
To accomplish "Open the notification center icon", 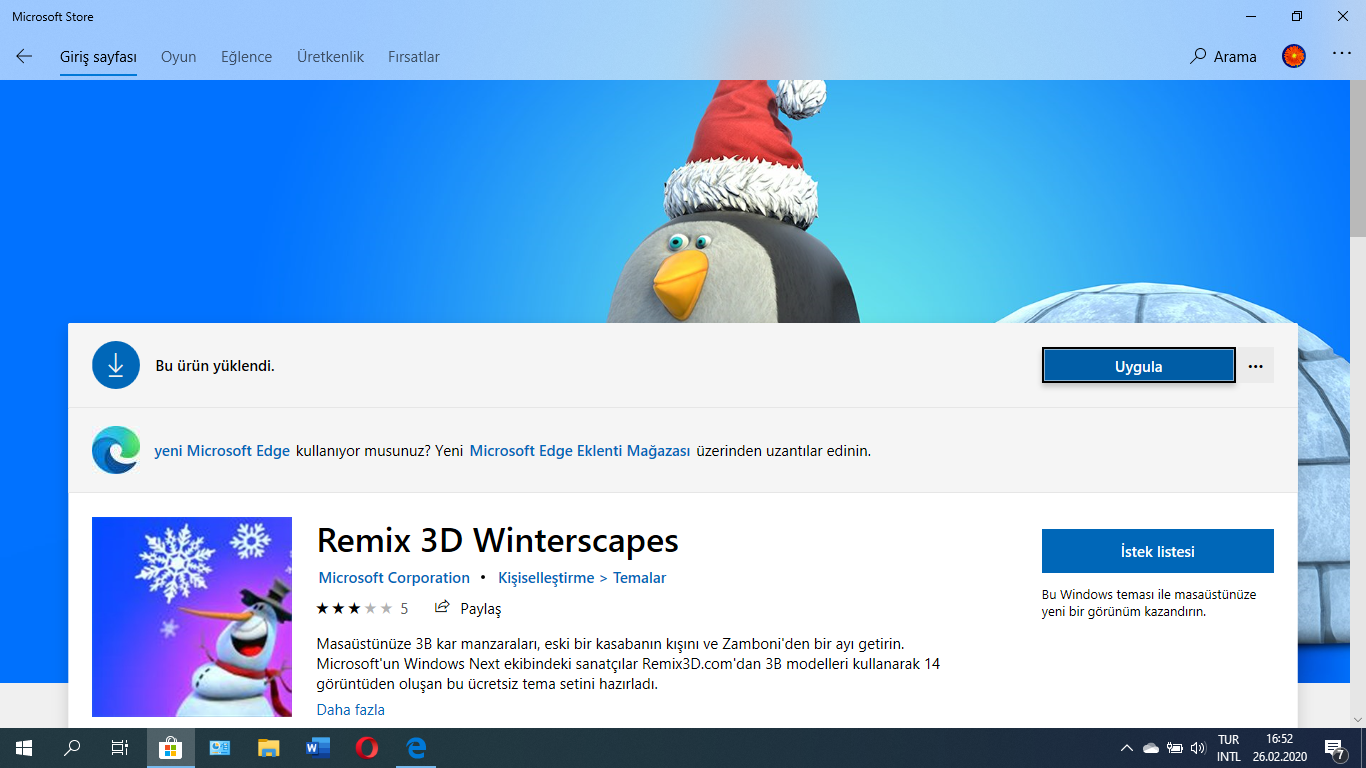I will coord(1335,748).
